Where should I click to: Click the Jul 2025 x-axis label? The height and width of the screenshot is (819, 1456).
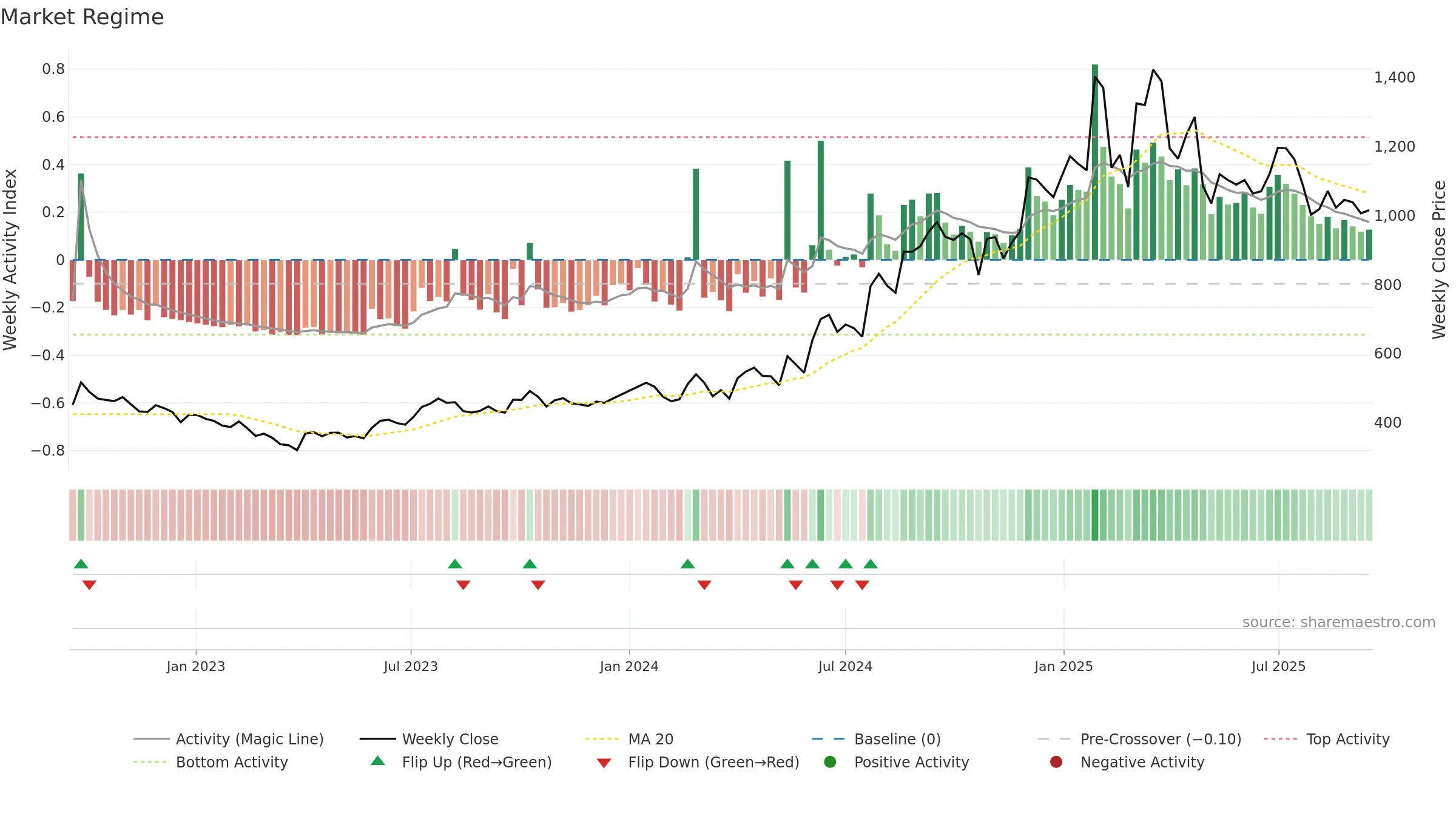tap(1278, 666)
